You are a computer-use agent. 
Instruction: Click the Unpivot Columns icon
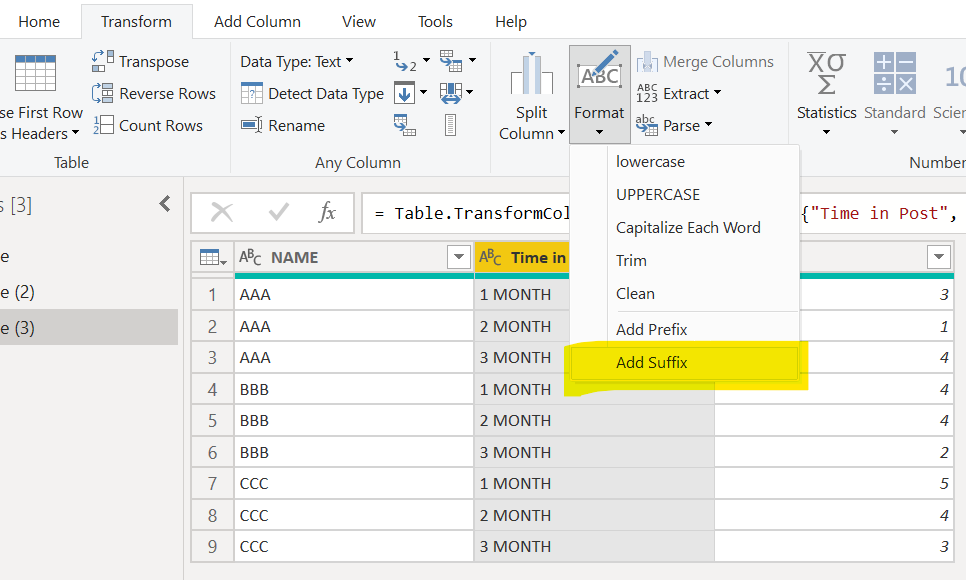451,60
